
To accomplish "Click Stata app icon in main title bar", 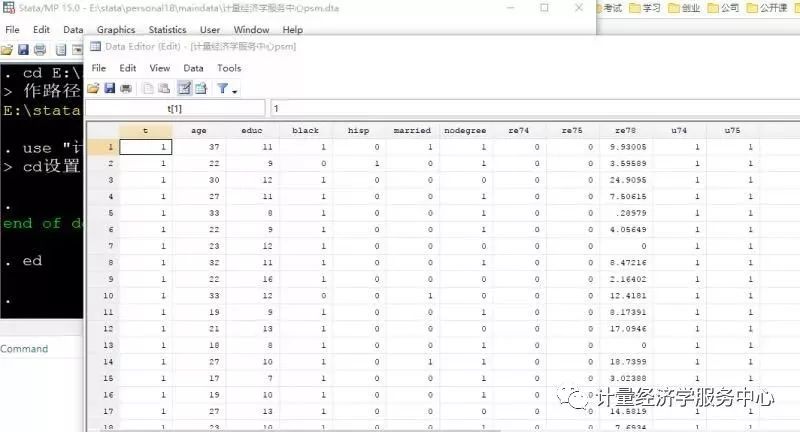I will point(9,8).
